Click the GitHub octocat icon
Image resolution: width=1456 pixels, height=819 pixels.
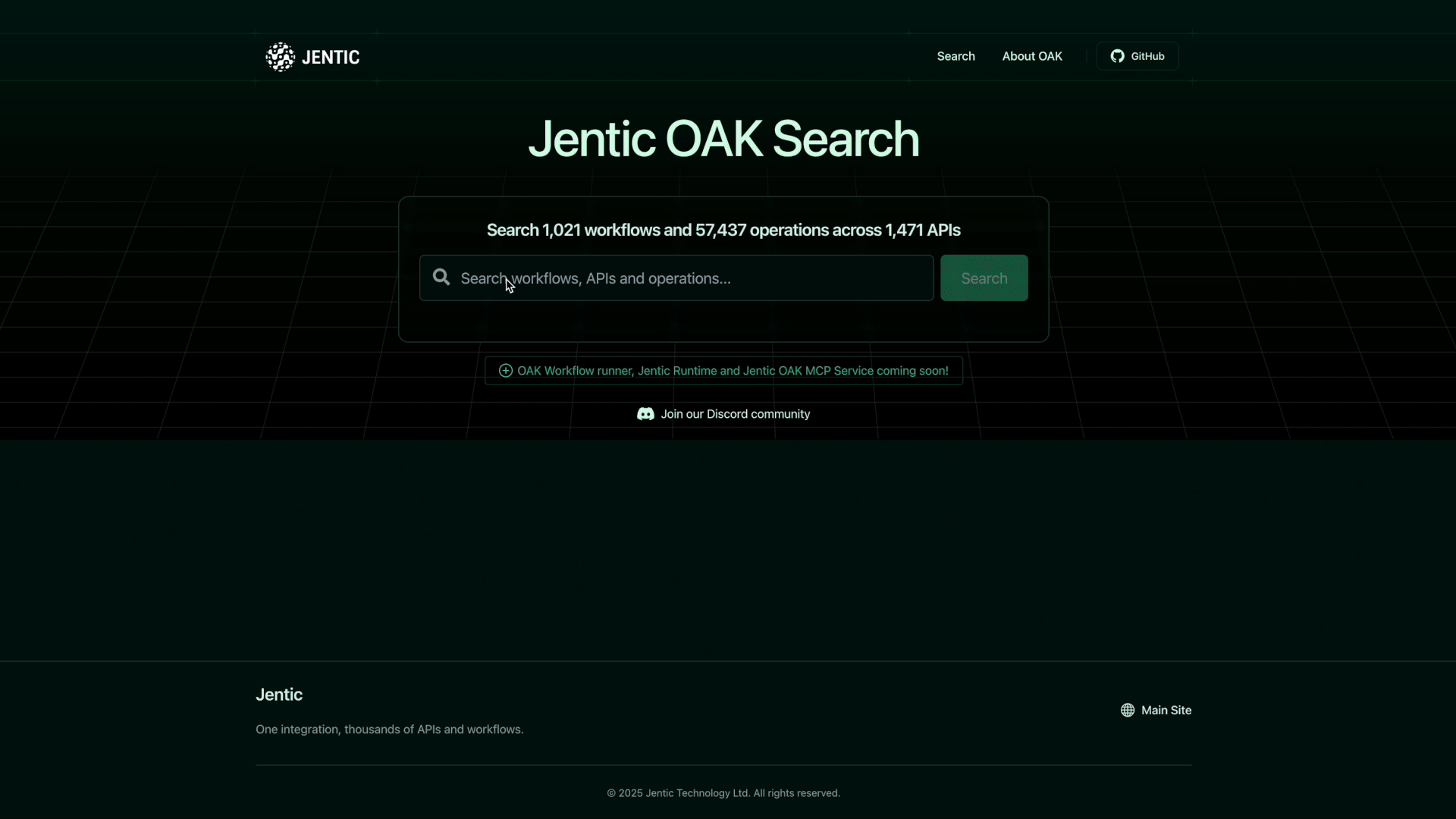point(1117,56)
